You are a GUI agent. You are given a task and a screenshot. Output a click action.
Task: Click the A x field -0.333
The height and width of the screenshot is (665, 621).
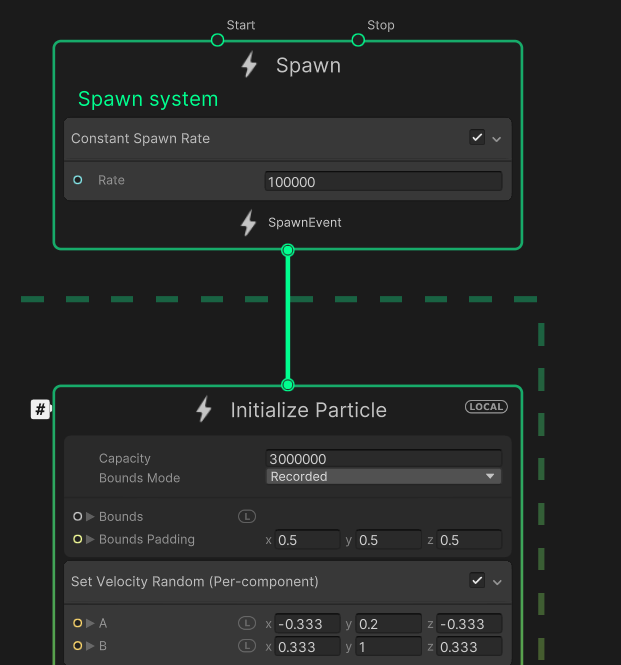pyautogui.click(x=308, y=624)
